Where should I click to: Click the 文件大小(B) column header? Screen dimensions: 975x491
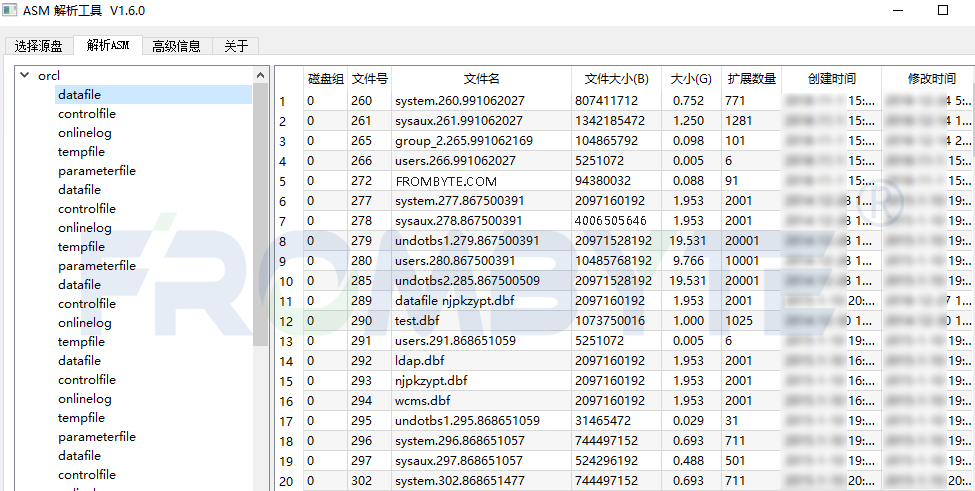[616, 79]
